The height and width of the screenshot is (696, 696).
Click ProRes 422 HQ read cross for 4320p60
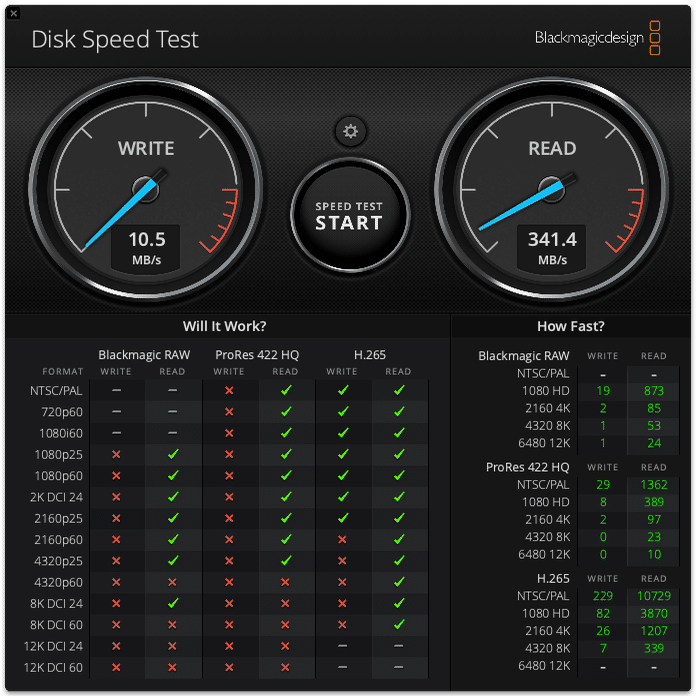pos(285,582)
